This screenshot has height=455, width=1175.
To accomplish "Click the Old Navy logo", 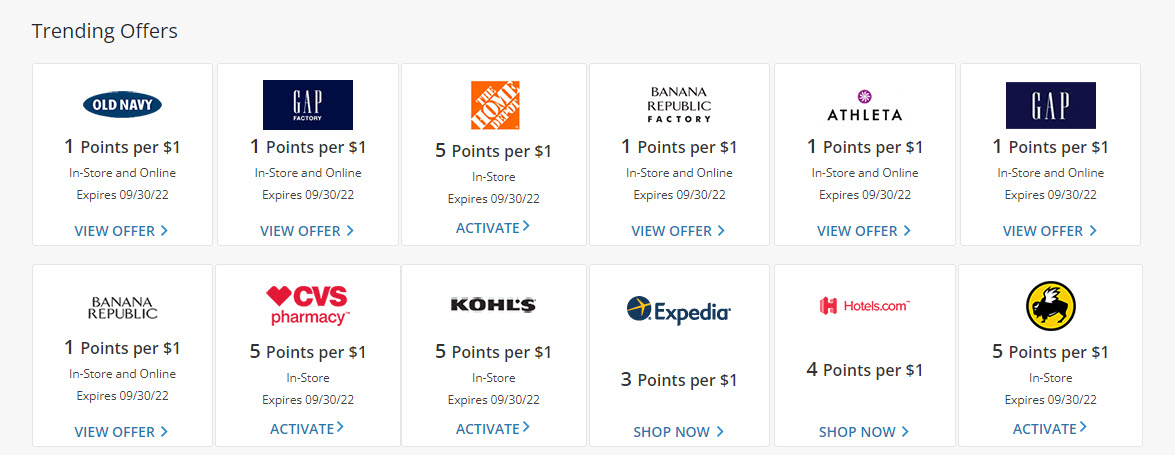I will tap(122, 104).
